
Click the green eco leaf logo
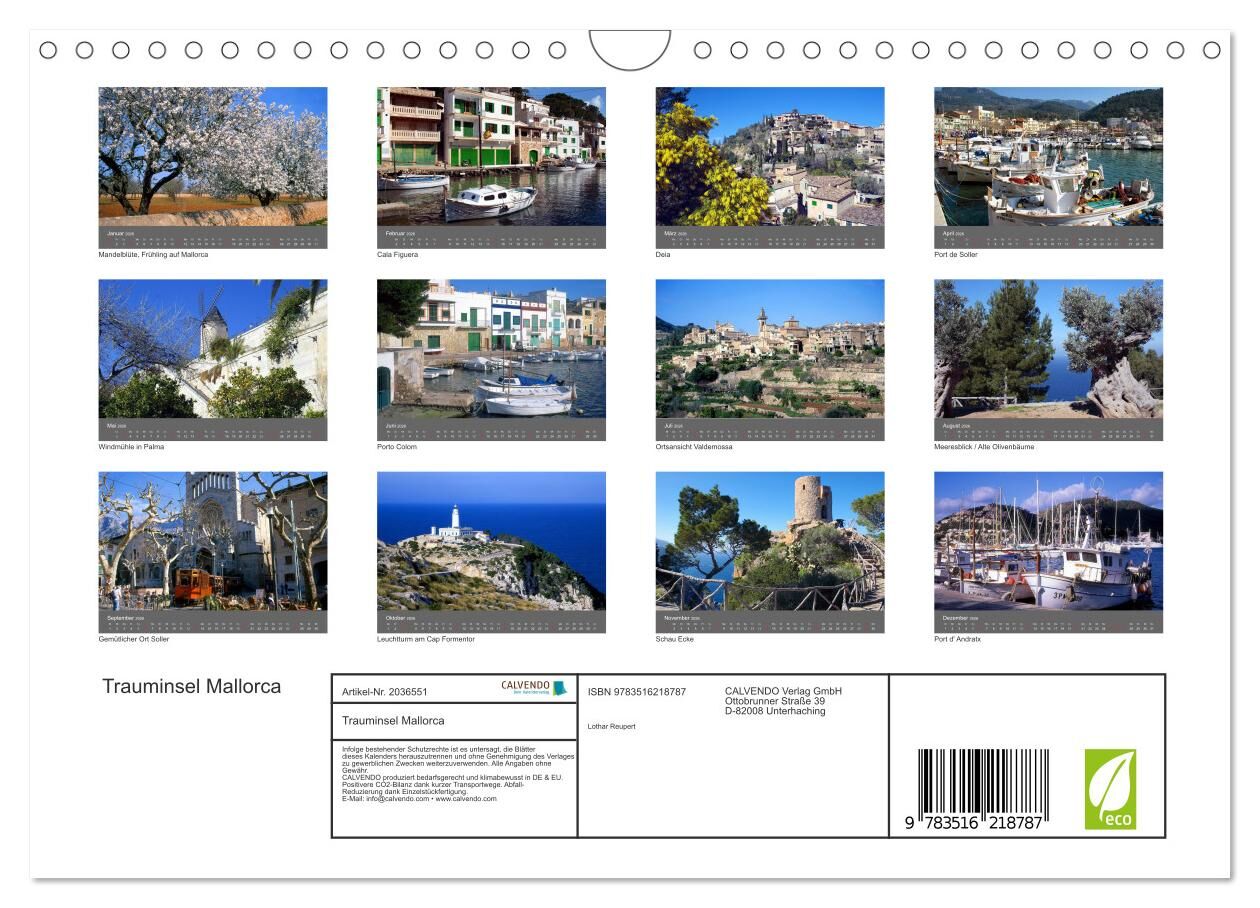tap(1110, 789)
